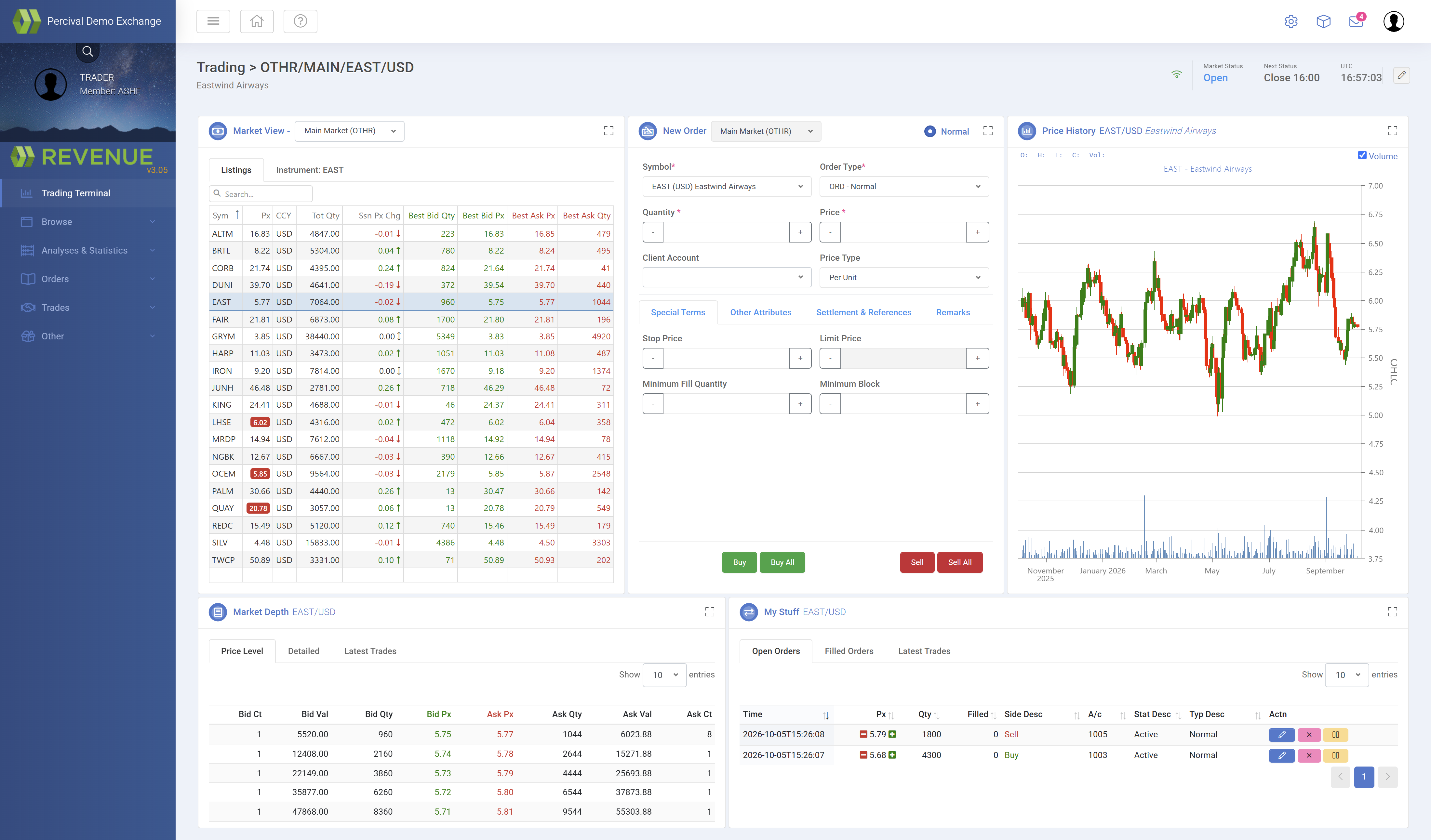The height and width of the screenshot is (840, 1431).
Task: Expand the Other sidebar menu
Action: point(88,336)
